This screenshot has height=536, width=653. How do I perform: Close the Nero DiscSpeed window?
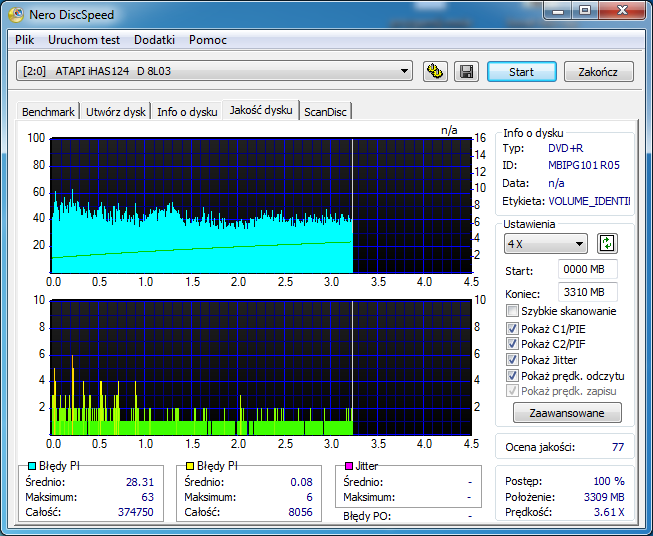coord(622,10)
